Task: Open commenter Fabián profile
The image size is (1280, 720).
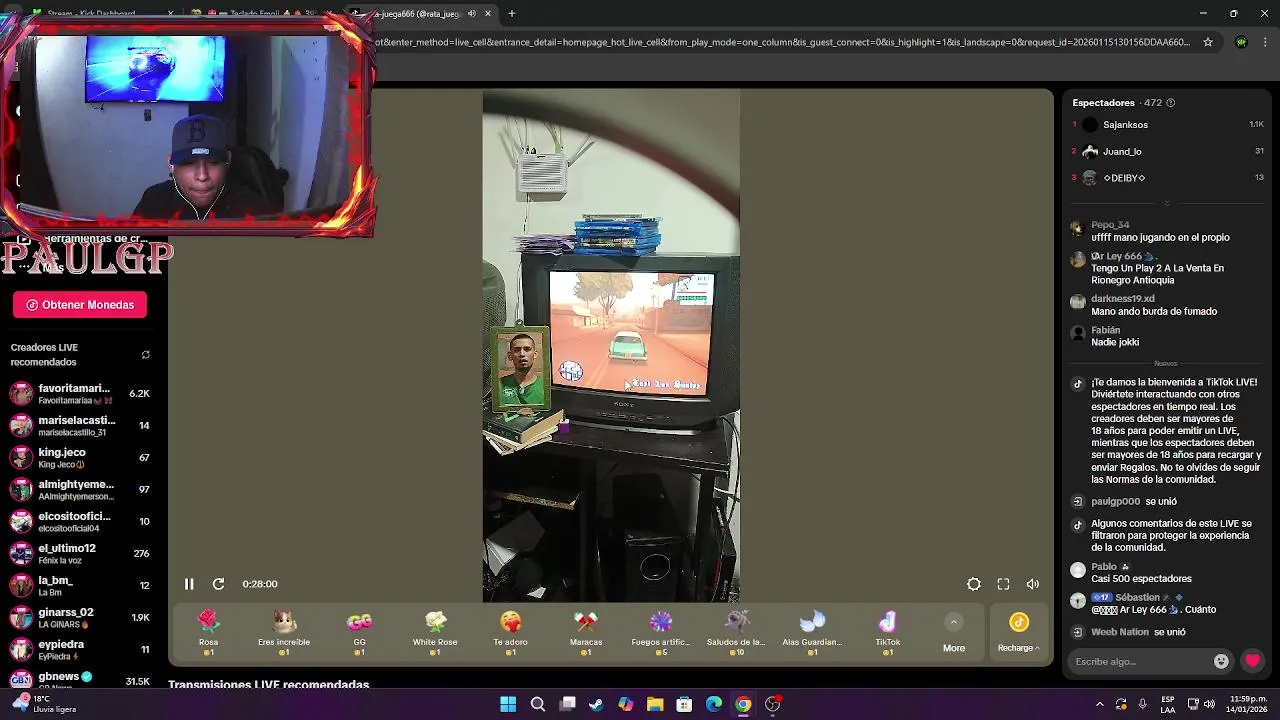Action: (x=1105, y=330)
